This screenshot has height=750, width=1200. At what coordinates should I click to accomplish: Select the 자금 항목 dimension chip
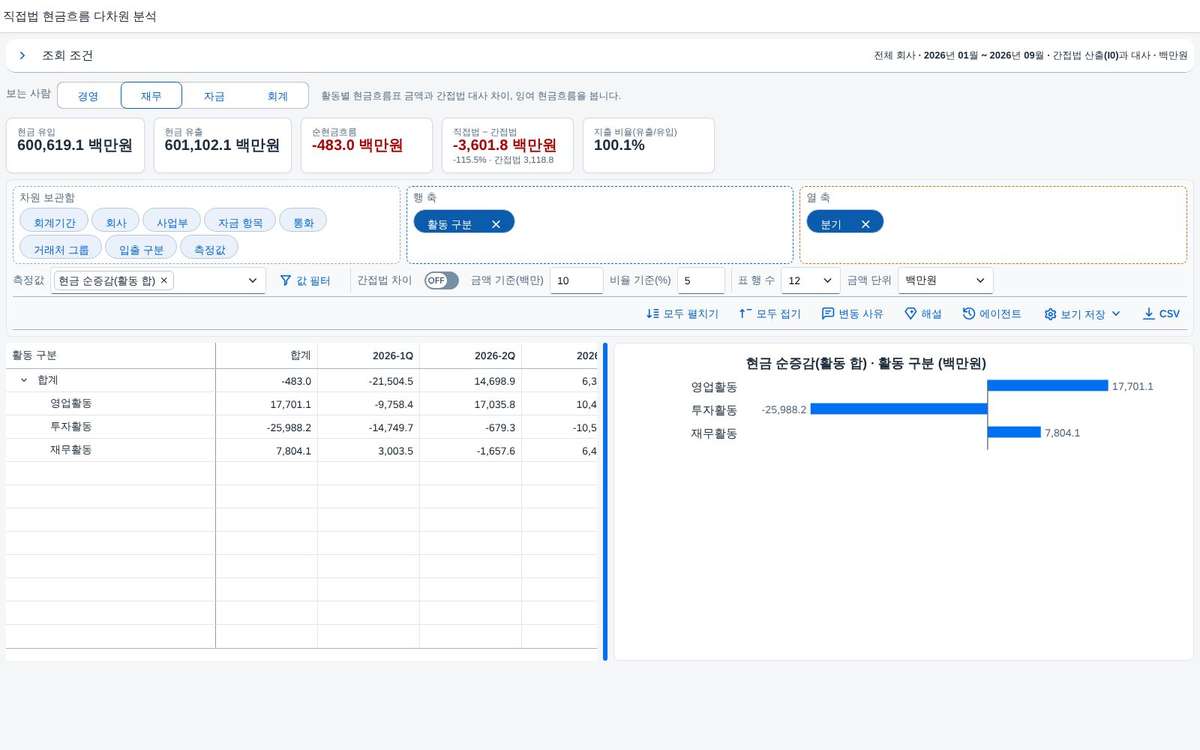tap(240, 221)
